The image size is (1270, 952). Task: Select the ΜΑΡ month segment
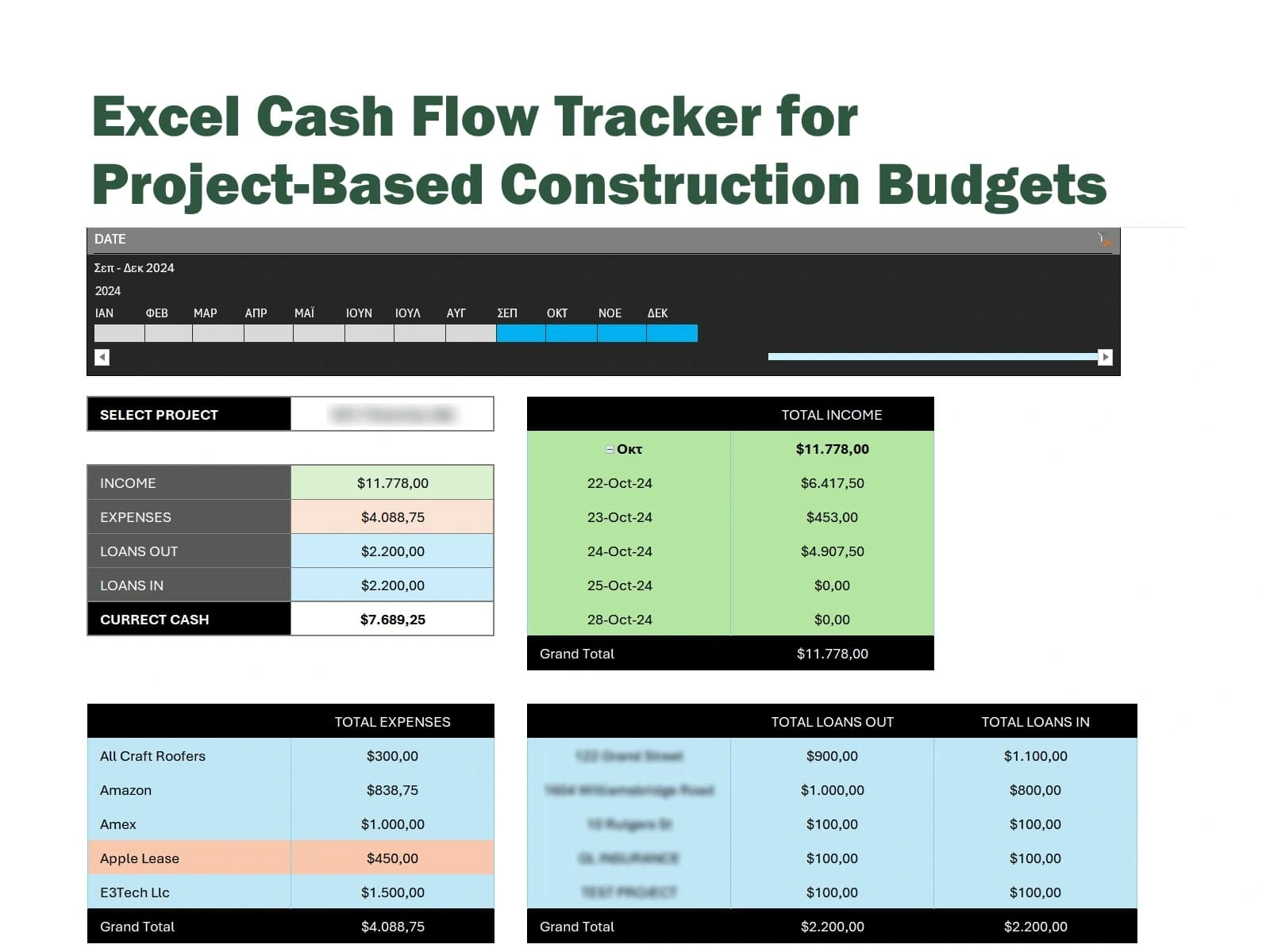(218, 333)
